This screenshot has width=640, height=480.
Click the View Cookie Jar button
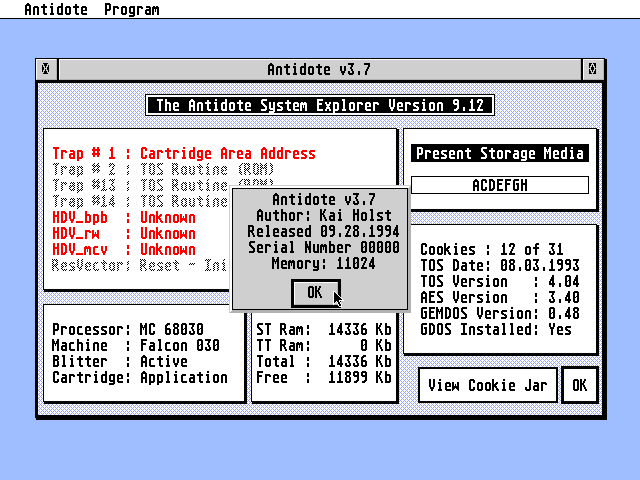(488, 385)
